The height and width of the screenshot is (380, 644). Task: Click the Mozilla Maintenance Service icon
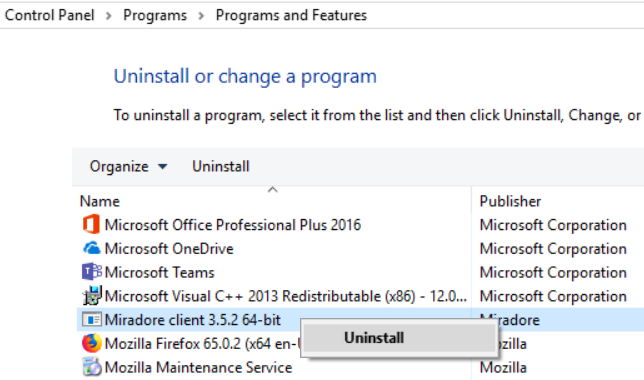(x=92, y=367)
